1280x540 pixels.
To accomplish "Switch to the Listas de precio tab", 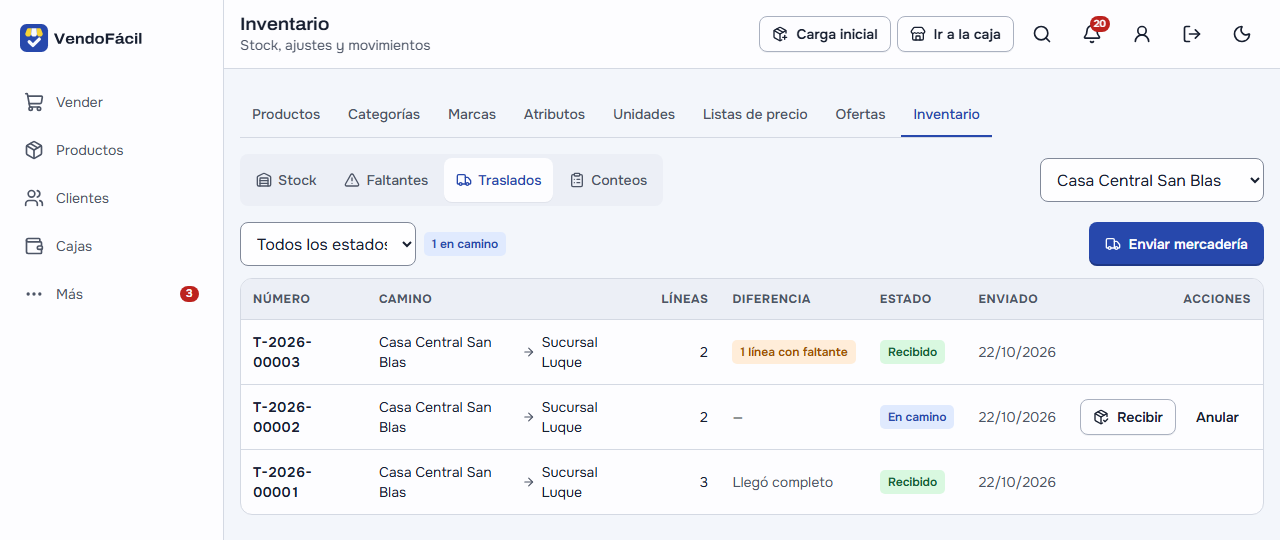I will click(755, 114).
